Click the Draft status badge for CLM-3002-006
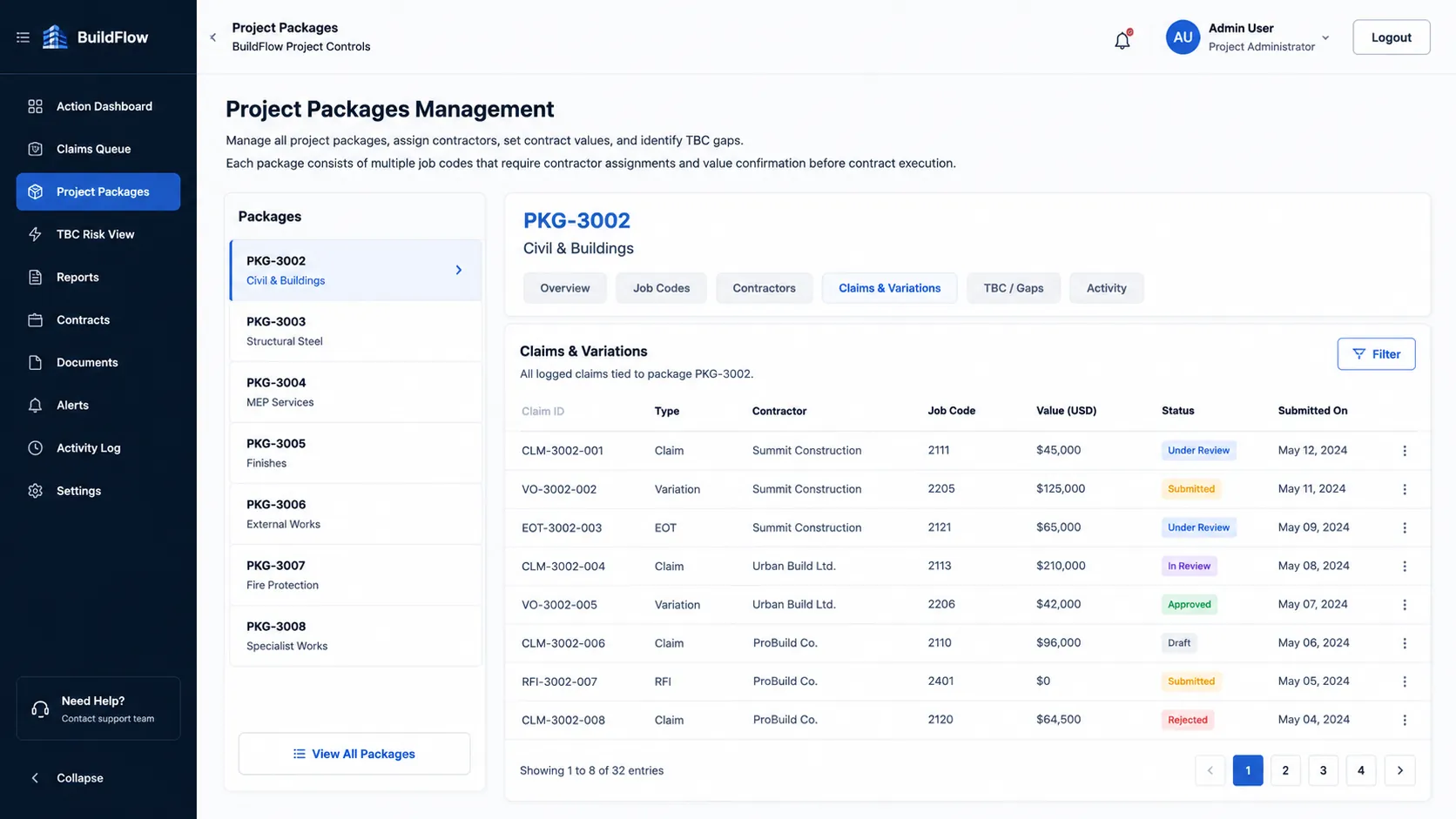 [x=1179, y=643]
